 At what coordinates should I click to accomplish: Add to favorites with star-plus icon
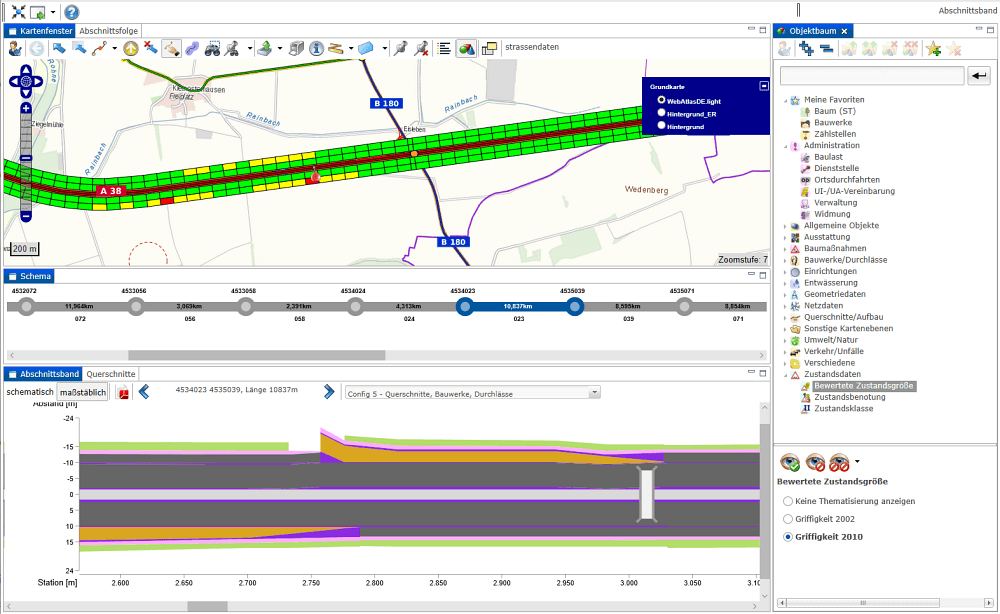point(933,49)
